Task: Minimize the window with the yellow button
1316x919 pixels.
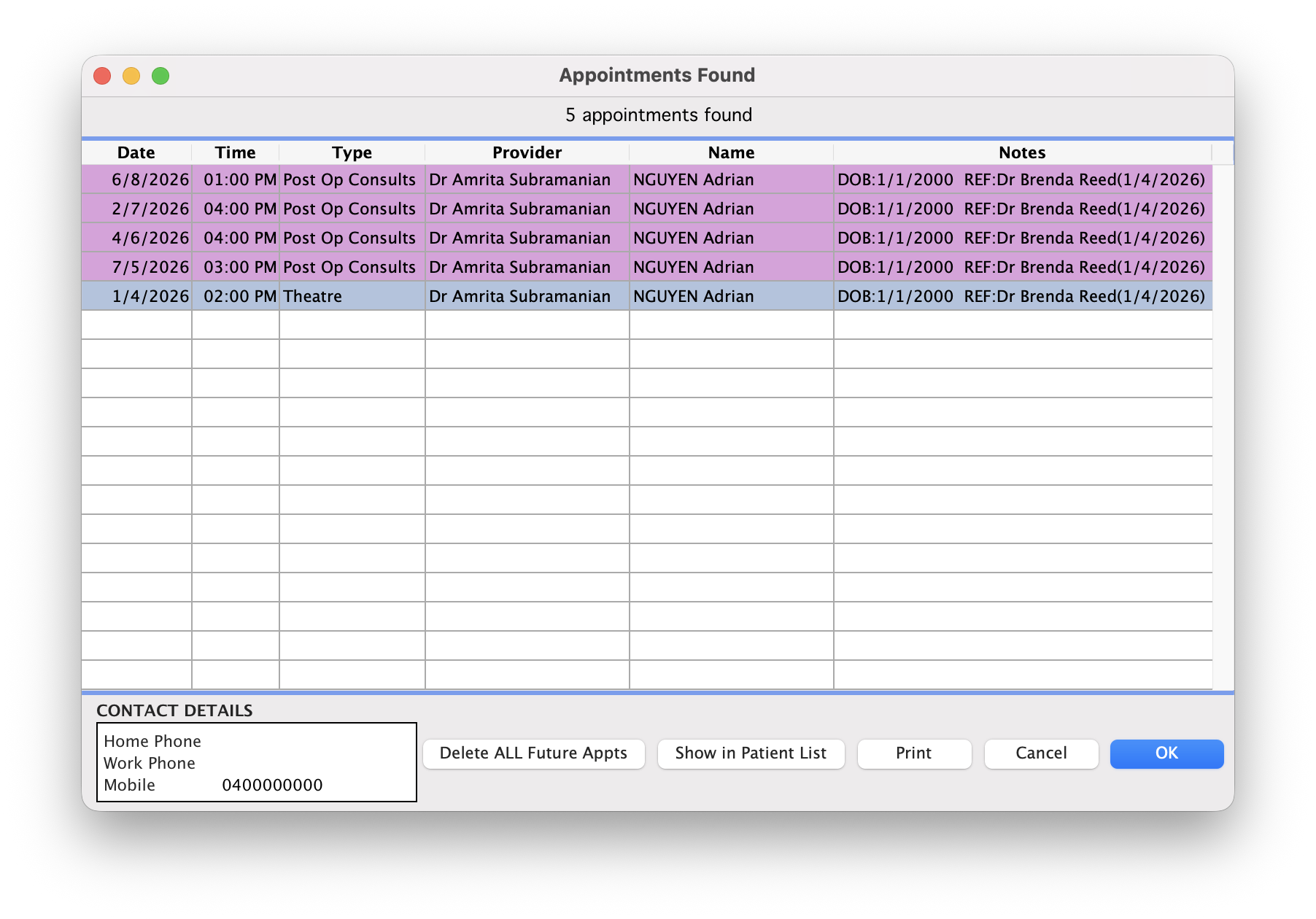Action: tap(131, 76)
